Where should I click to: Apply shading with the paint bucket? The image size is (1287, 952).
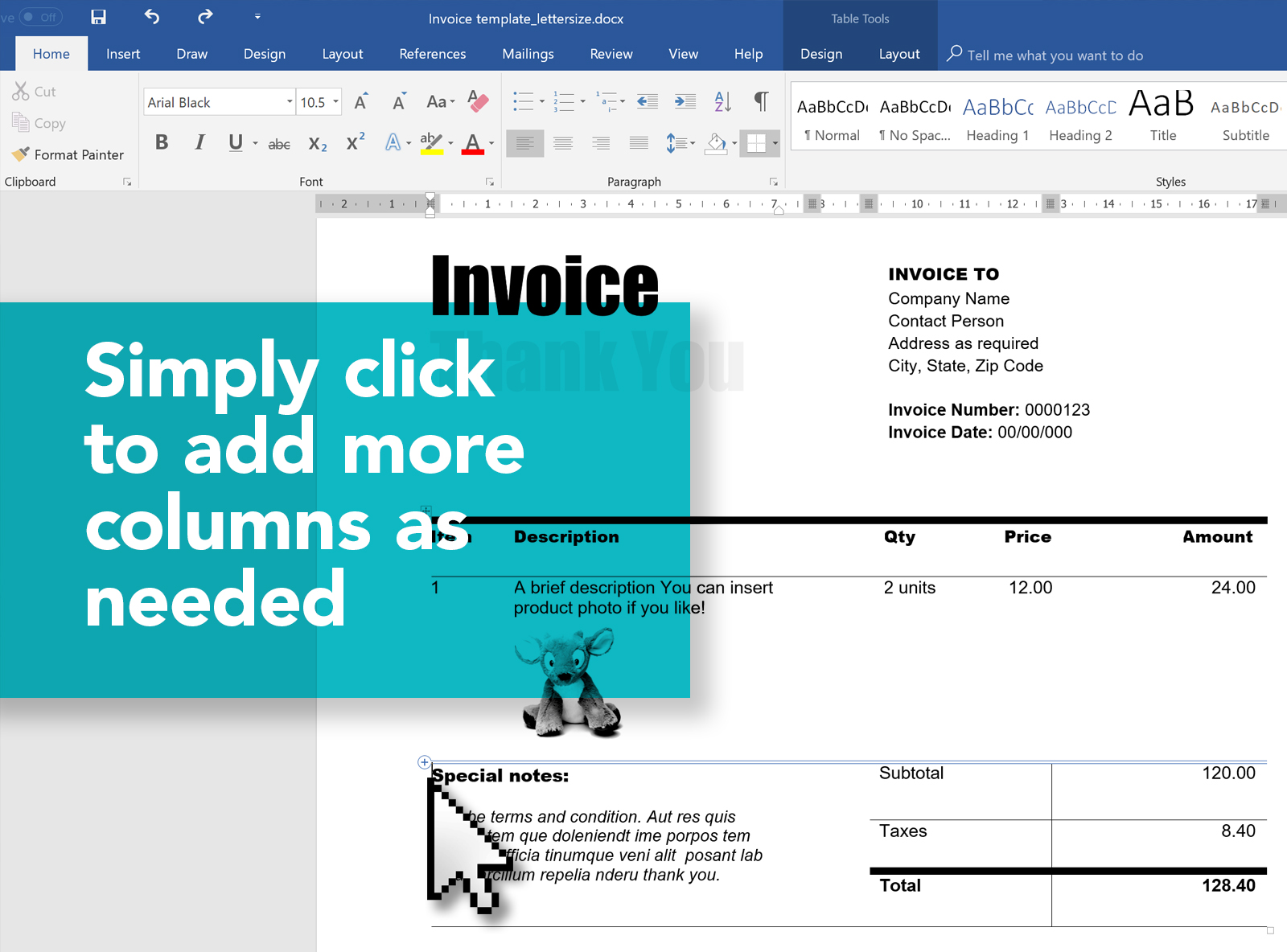tap(716, 143)
